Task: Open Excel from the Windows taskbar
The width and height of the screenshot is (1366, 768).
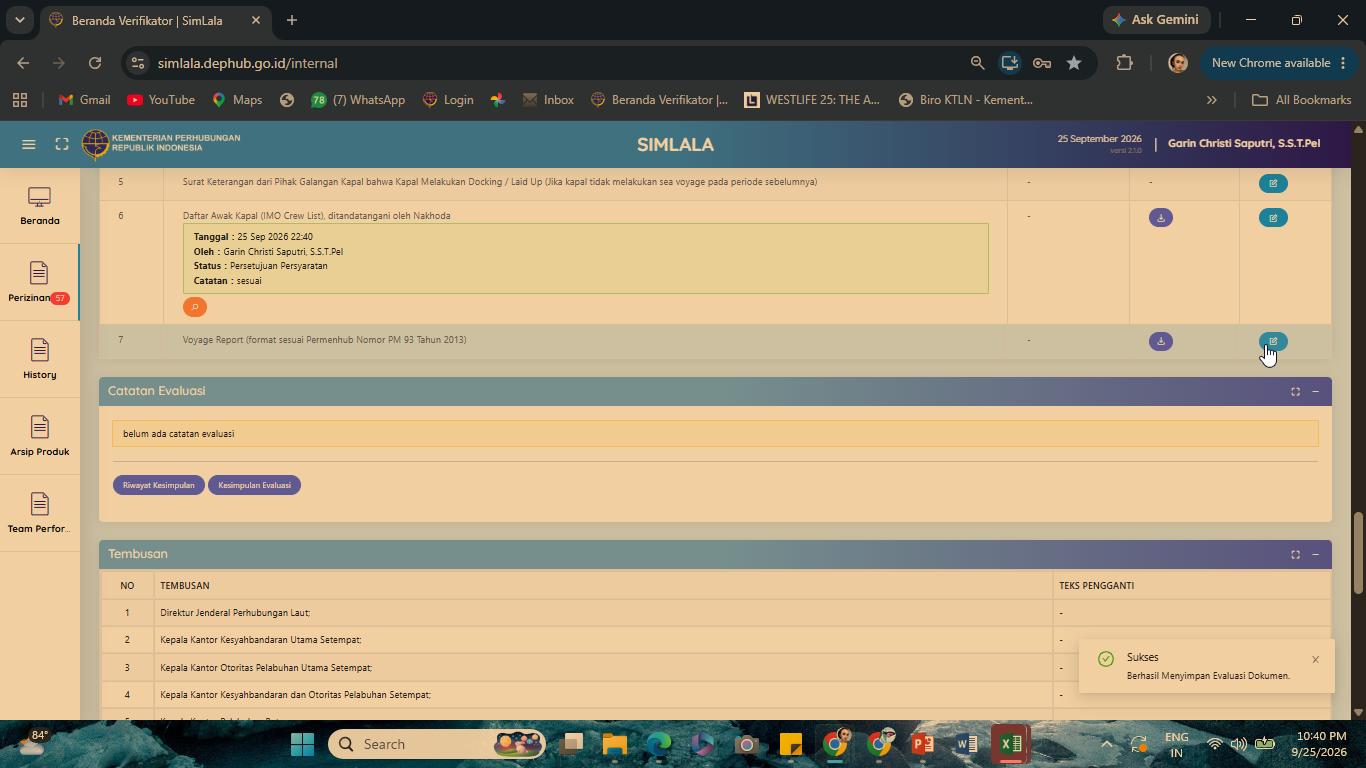Action: coord(1010,744)
